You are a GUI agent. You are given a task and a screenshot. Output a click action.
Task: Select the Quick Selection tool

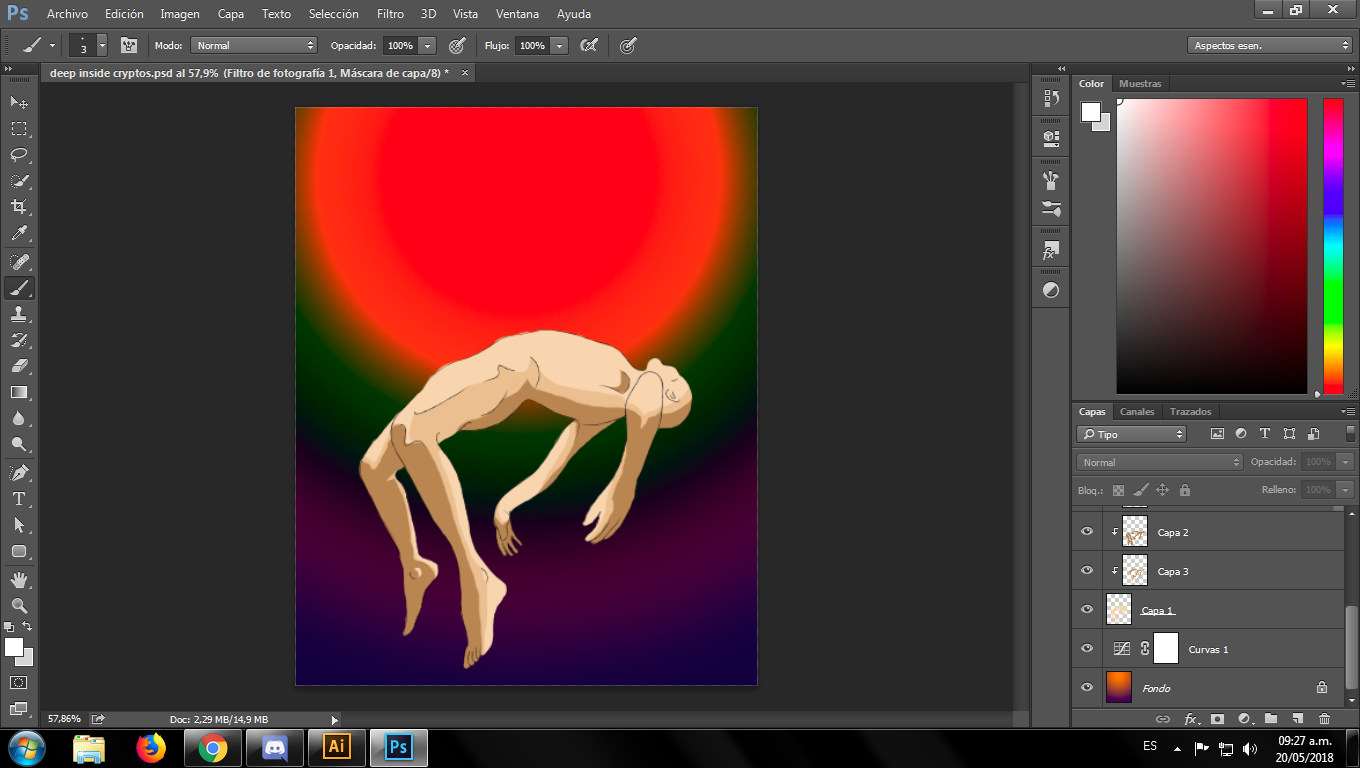tap(19, 181)
